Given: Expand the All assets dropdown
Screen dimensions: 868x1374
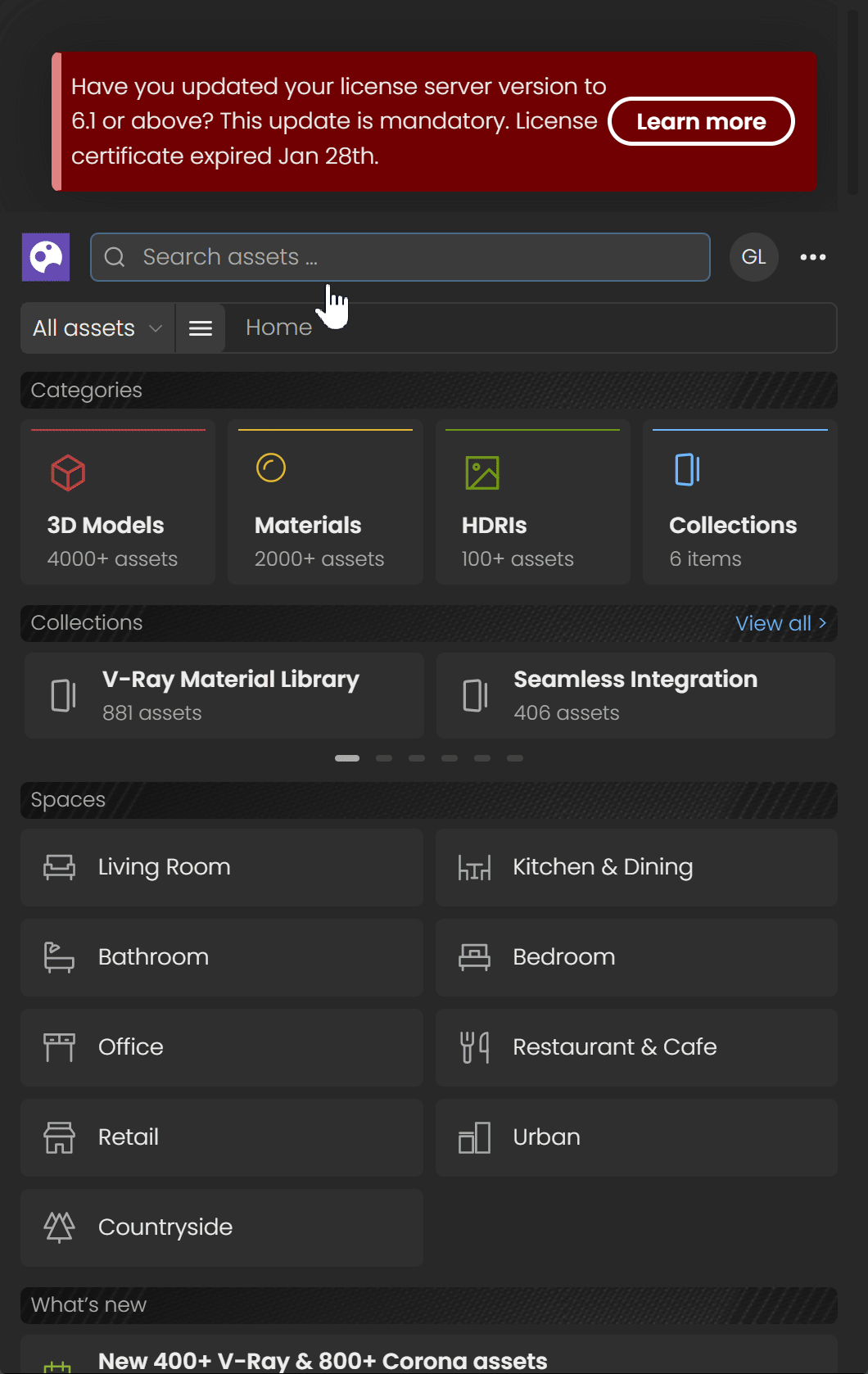Looking at the screenshot, I should point(97,328).
